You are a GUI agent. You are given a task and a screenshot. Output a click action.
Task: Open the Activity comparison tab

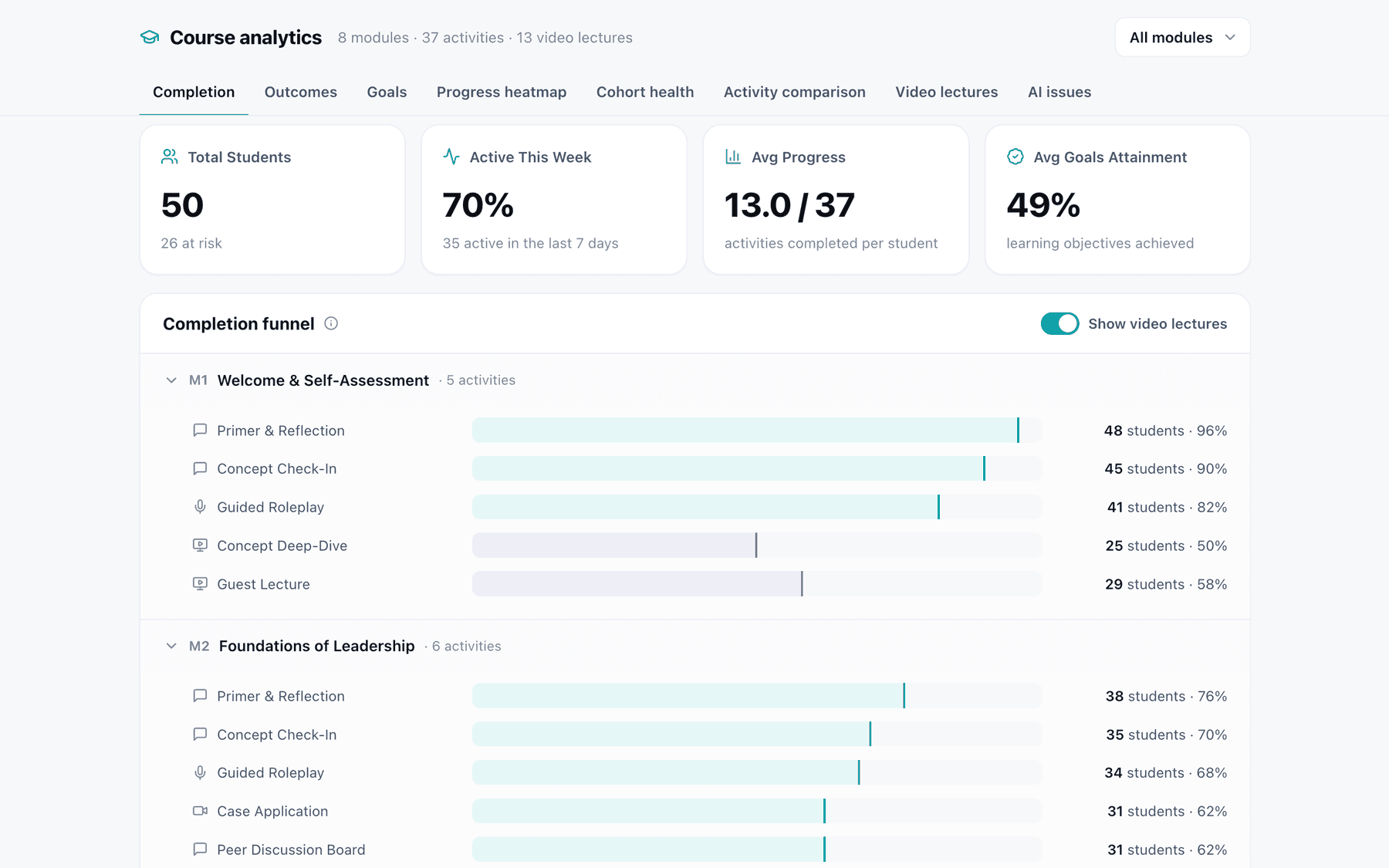tap(795, 92)
